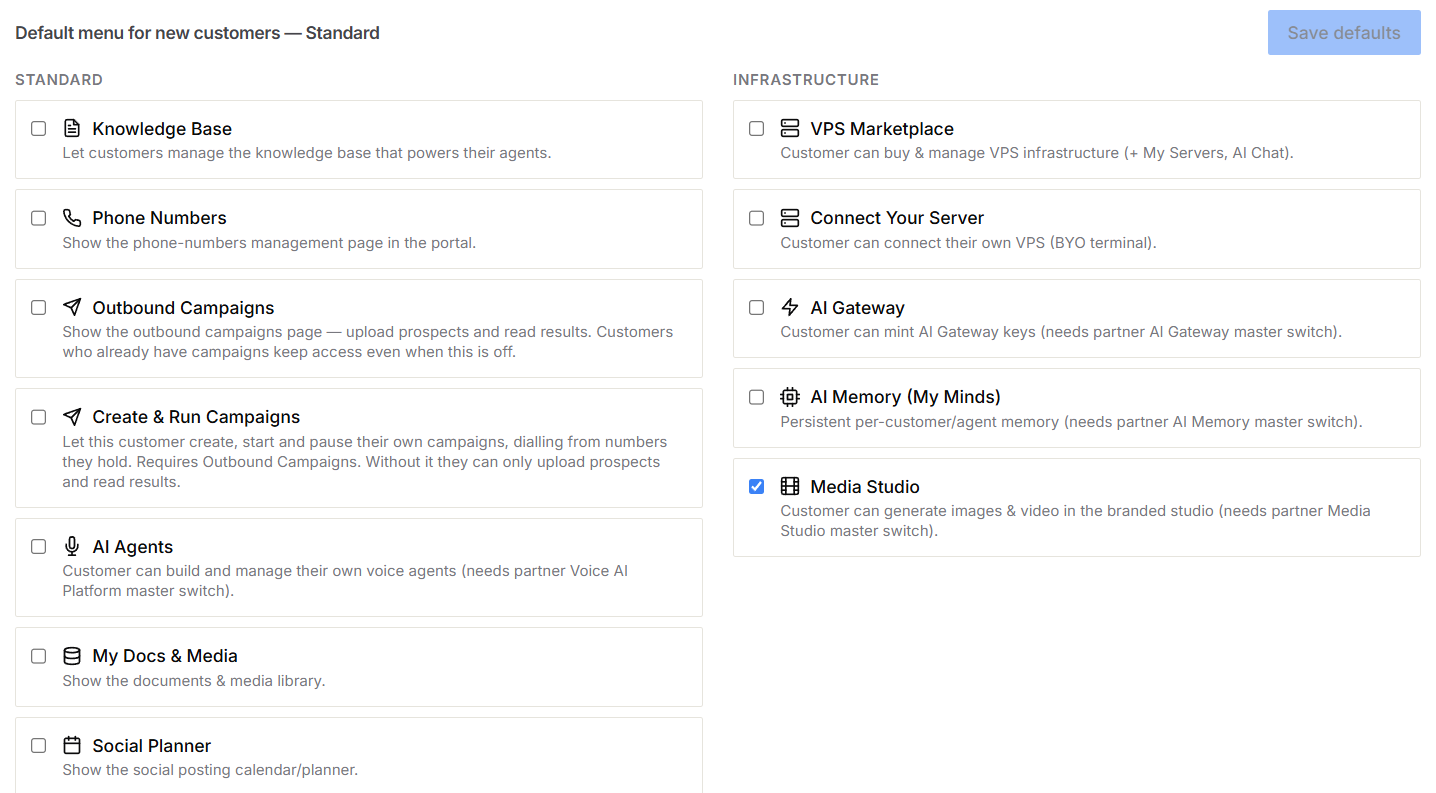Click the Knowledge Base document icon
Viewport: 1436px width, 793px height.
[x=72, y=128]
